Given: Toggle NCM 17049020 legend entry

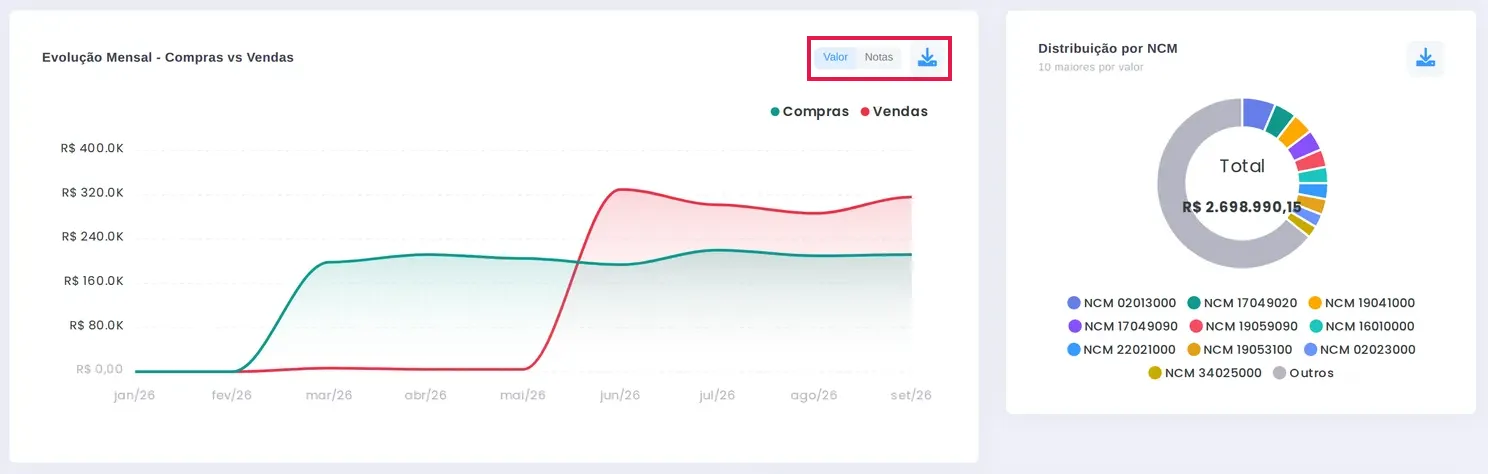Looking at the screenshot, I should point(1242,303).
